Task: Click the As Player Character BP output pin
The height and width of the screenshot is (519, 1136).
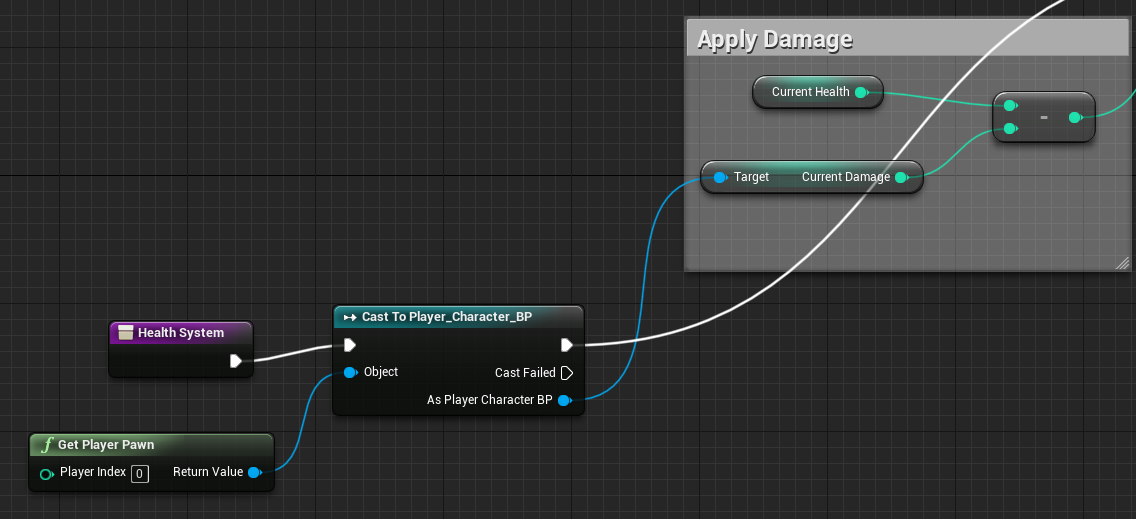Action: click(x=564, y=400)
